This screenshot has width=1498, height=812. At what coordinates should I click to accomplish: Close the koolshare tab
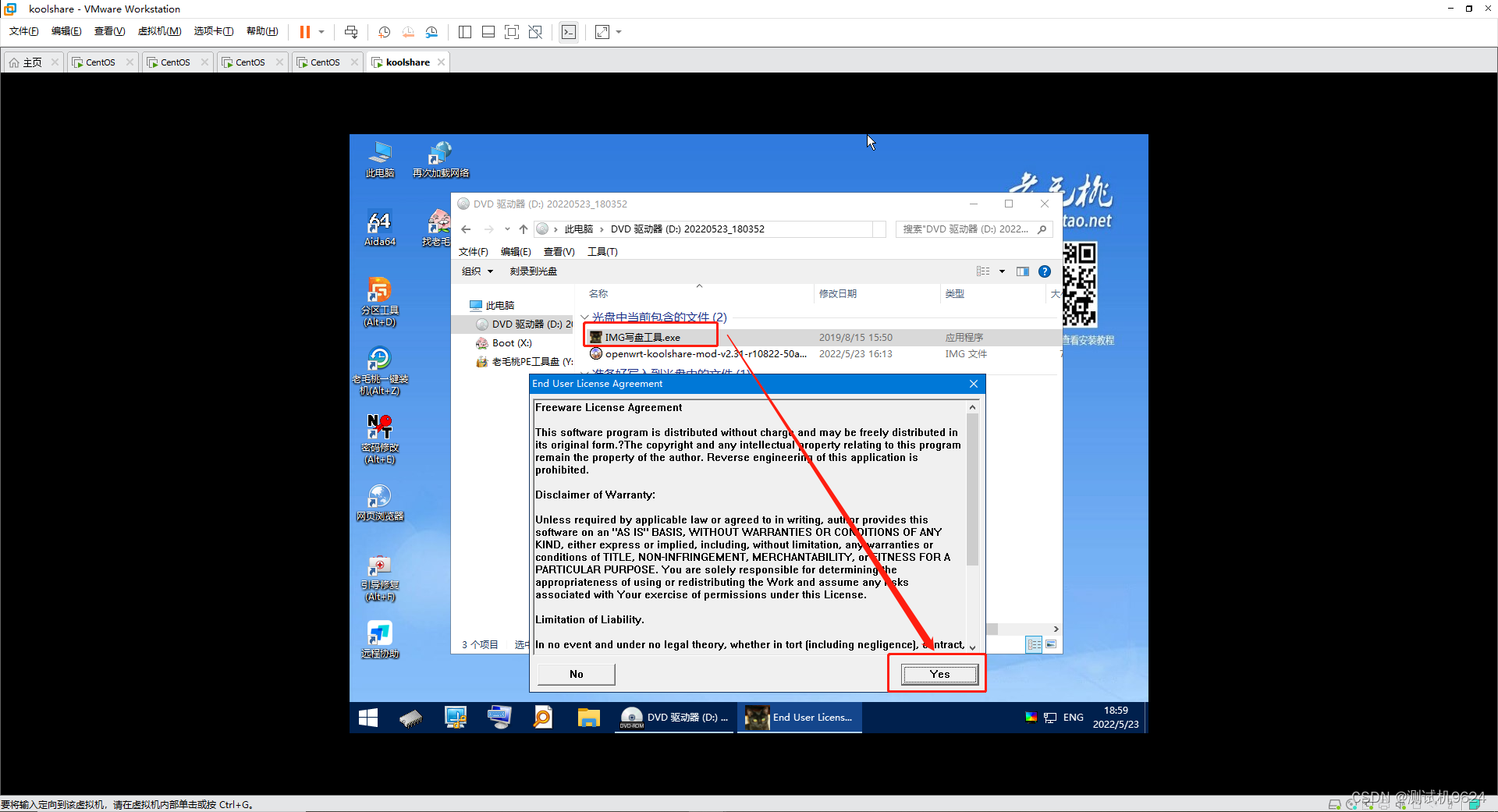[441, 62]
